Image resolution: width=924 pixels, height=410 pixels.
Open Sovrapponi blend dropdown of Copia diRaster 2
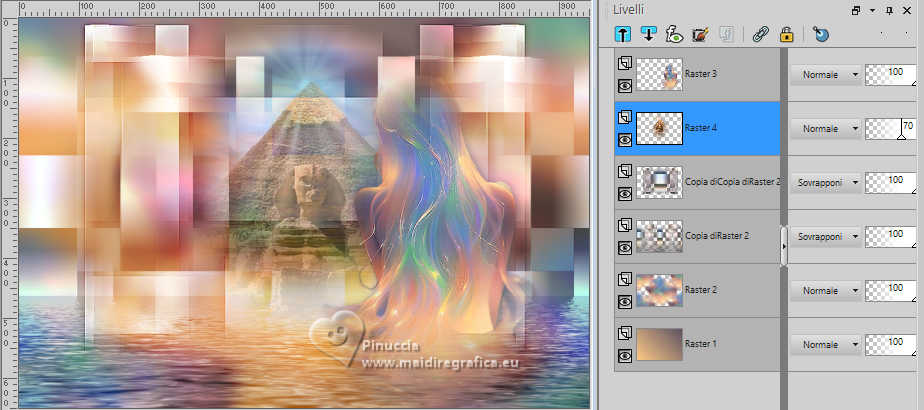(826, 237)
